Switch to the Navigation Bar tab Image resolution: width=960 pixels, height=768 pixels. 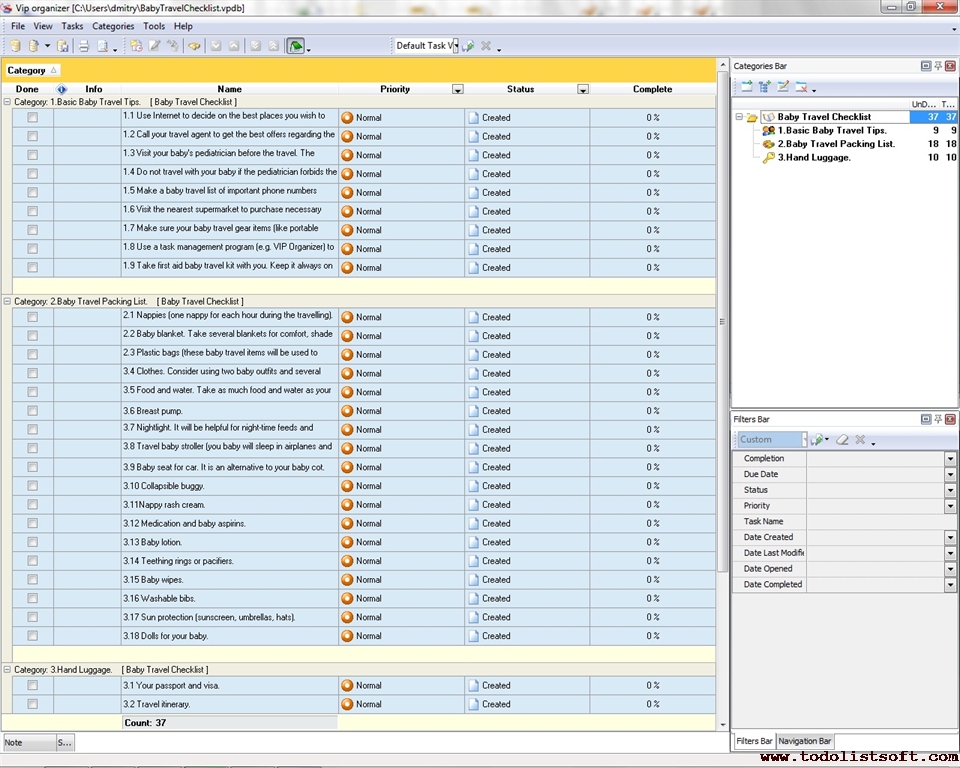click(805, 741)
